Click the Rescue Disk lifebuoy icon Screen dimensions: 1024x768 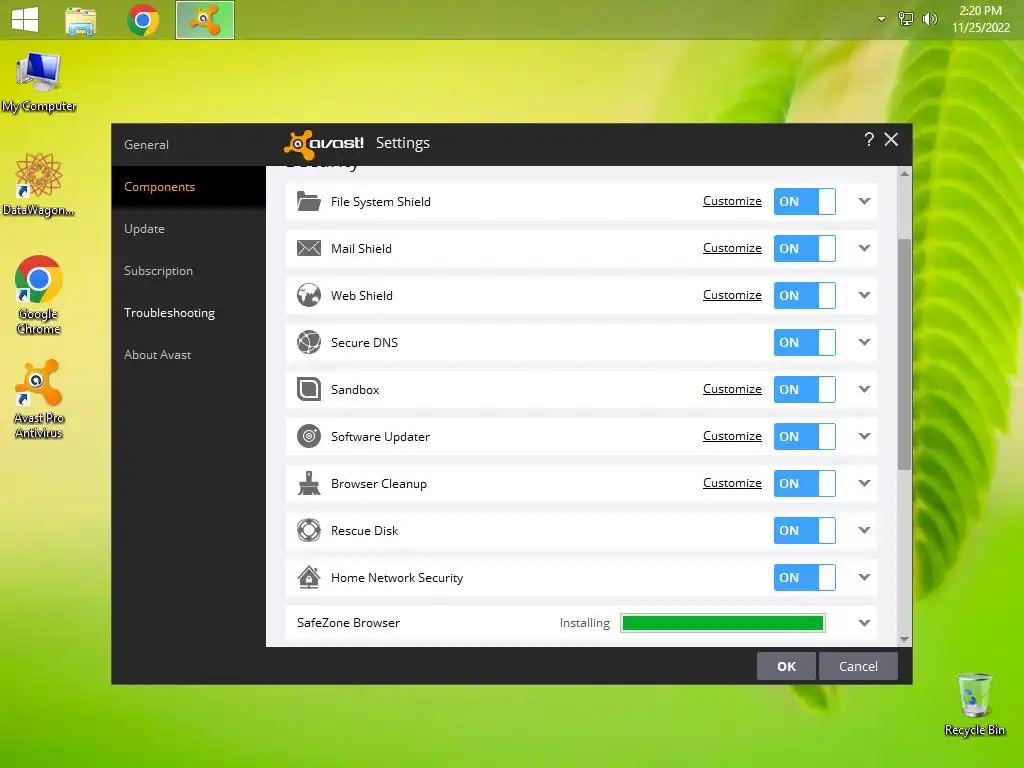(x=308, y=530)
